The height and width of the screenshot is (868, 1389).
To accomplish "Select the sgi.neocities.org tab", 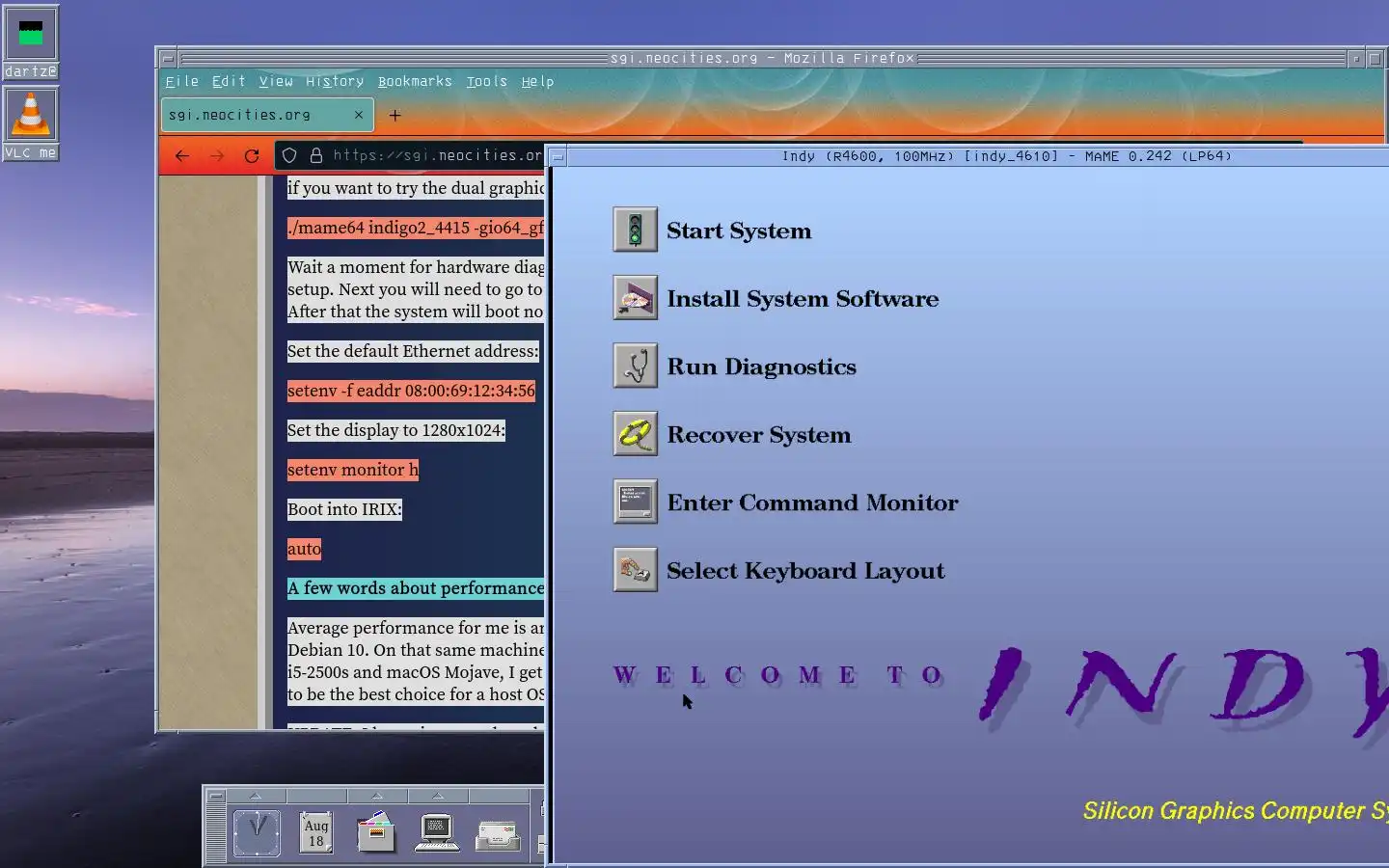I will click(267, 115).
